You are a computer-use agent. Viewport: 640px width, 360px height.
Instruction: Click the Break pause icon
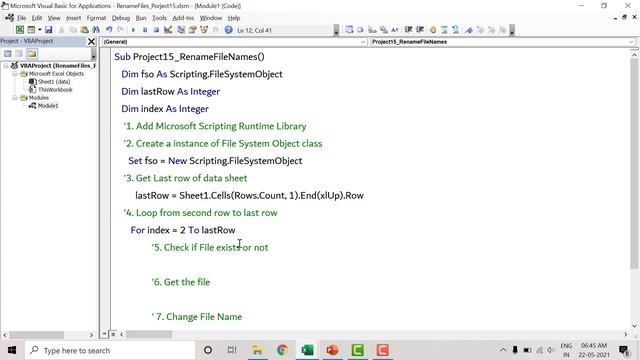(145, 30)
